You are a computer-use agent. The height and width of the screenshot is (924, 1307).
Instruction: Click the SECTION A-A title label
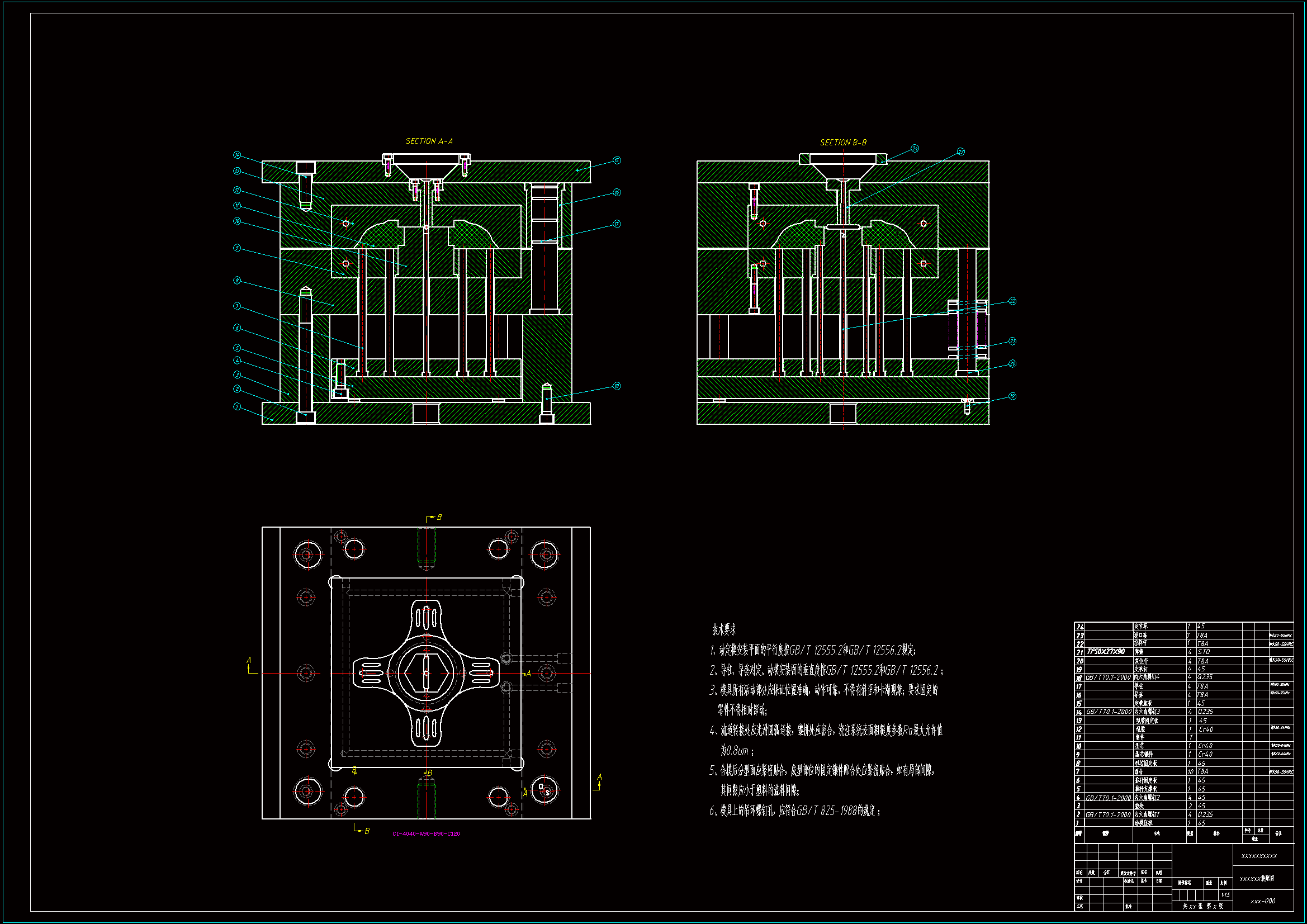[x=429, y=141]
